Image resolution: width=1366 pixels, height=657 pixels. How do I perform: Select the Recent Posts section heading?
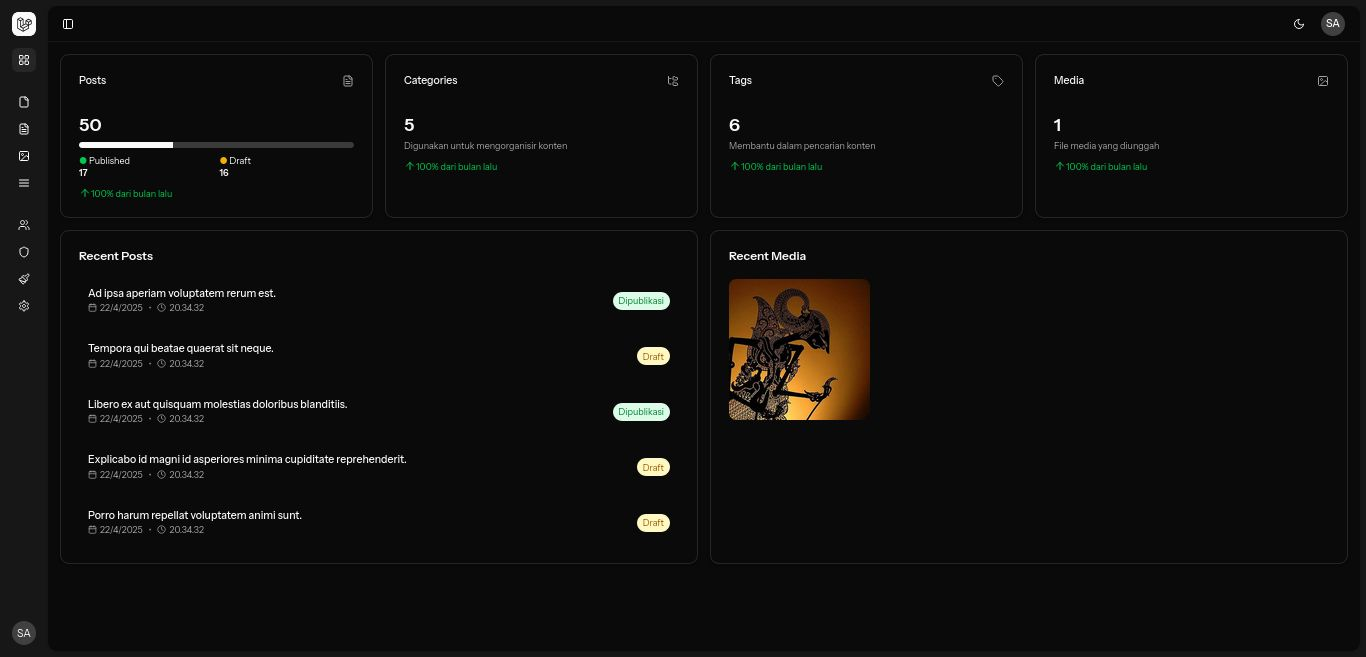coord(115,256)
